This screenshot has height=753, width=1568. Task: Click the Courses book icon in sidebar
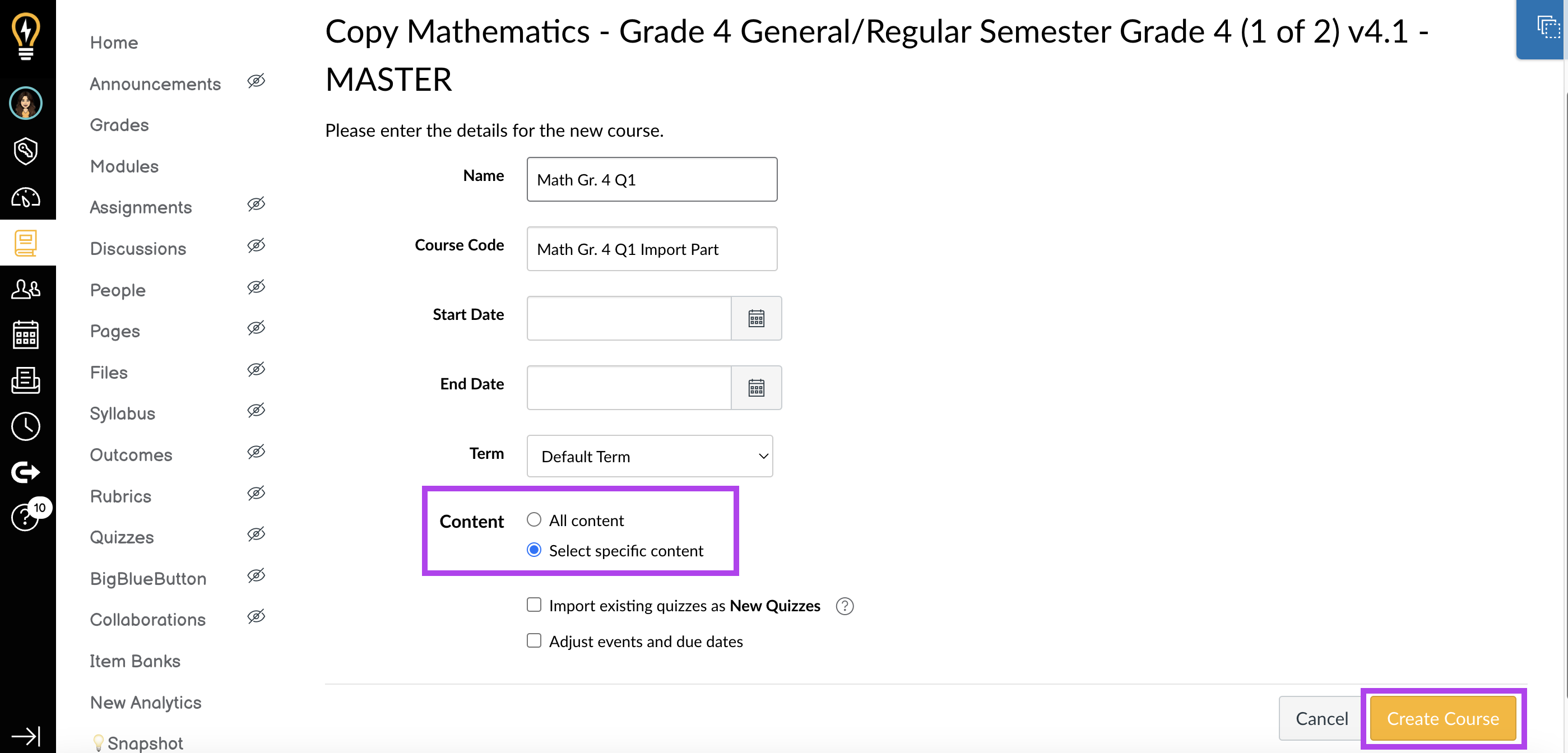26,244
